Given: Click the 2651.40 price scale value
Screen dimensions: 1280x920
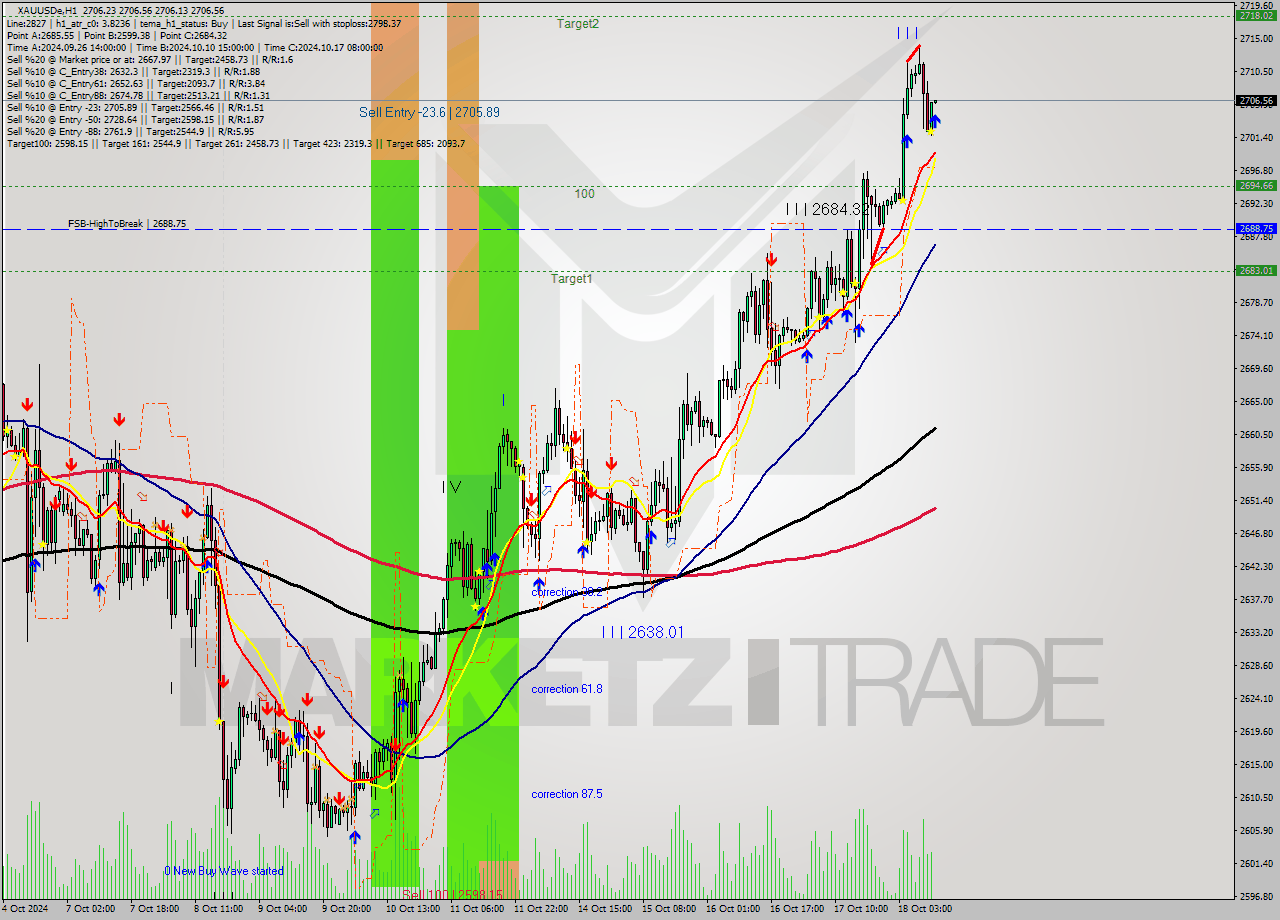Looking at the screenshot, I should 1256,500.
